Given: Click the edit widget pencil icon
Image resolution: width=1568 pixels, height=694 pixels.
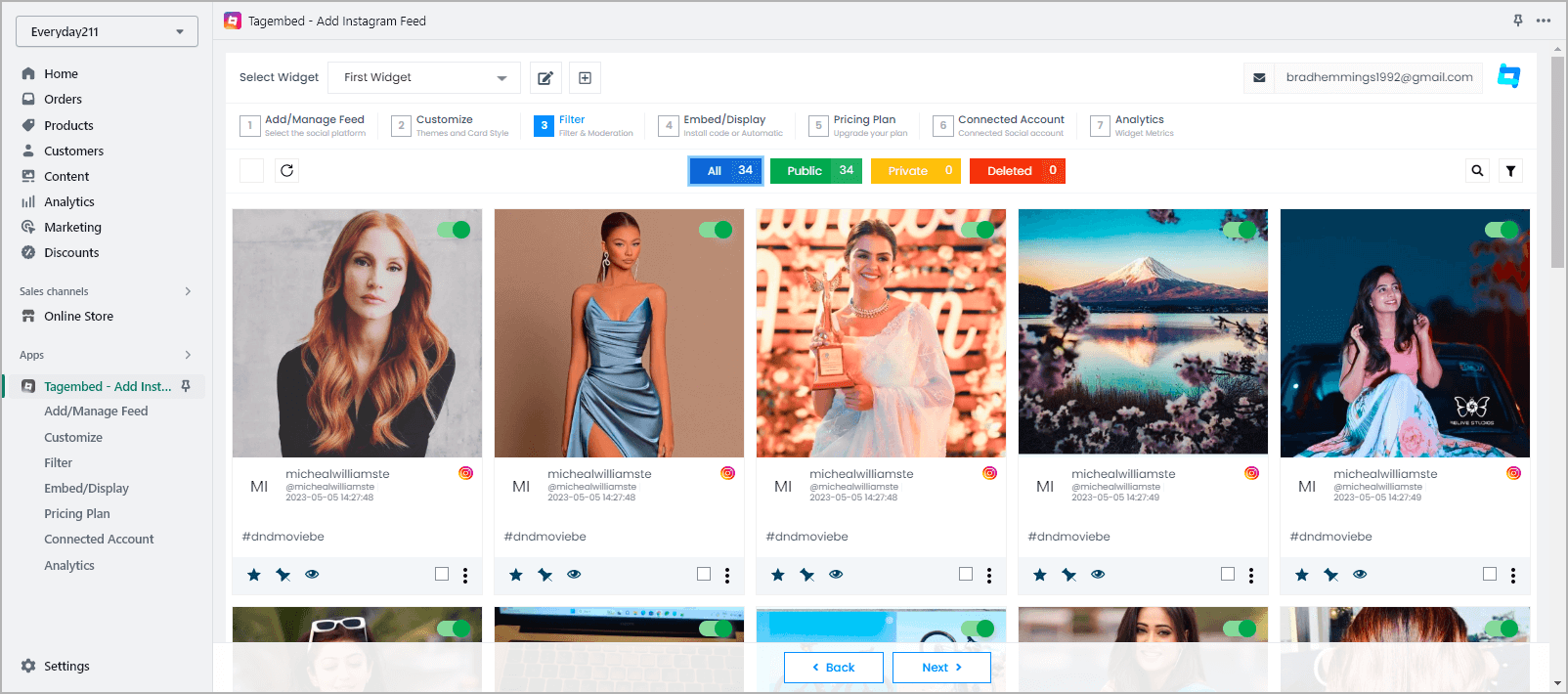Looking at the screenshot, I should click(545, 78).
